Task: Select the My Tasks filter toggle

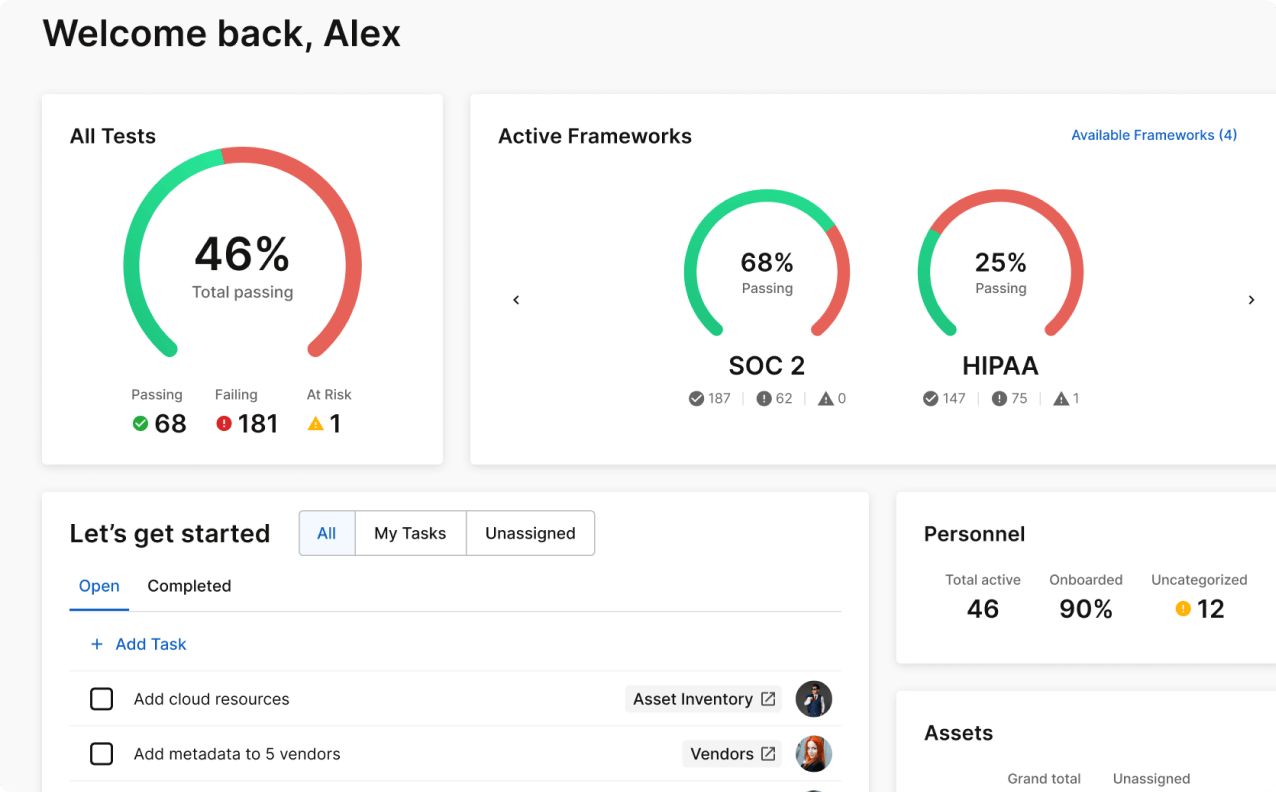Action: 410,533
